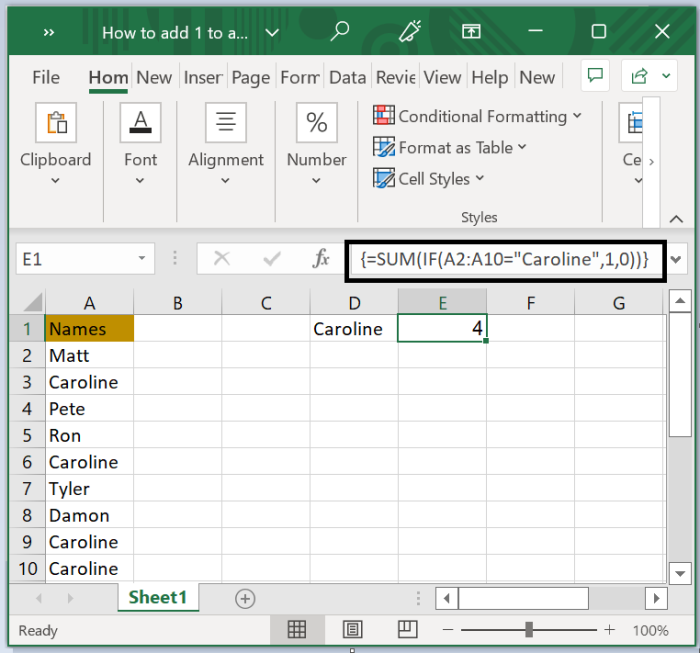
Task: Open the Cell Styles gallery
Action: coord(429,179)
